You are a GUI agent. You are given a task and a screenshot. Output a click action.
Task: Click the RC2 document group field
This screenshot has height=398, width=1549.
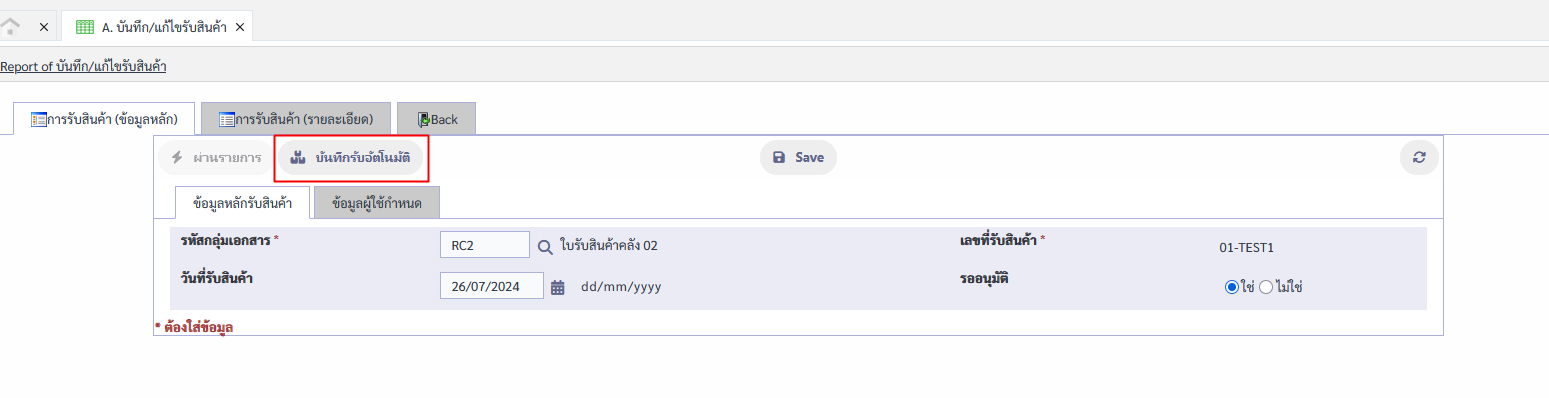pos(485,245)
